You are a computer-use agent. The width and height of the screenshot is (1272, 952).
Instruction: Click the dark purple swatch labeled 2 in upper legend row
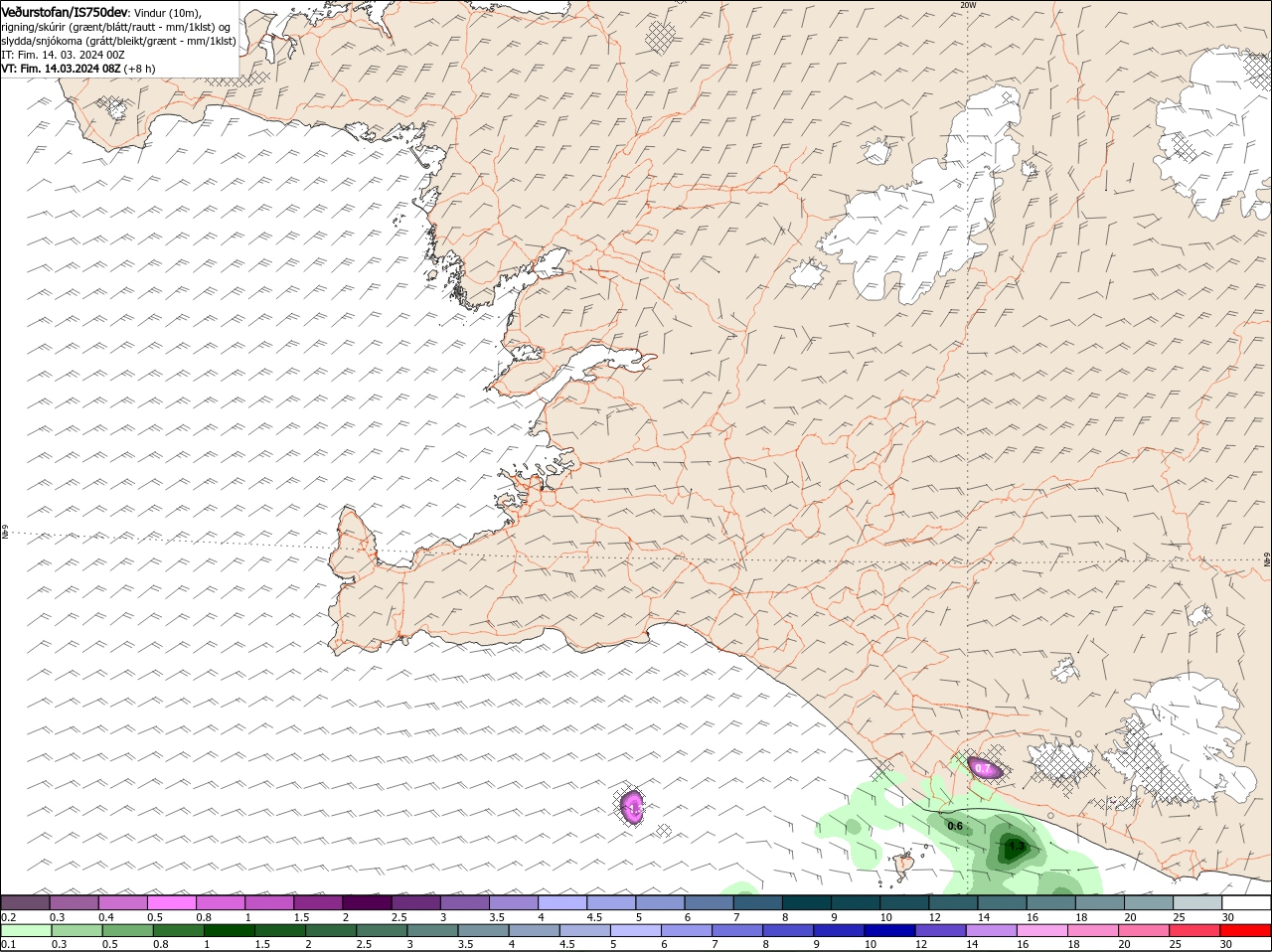[367, 902]
